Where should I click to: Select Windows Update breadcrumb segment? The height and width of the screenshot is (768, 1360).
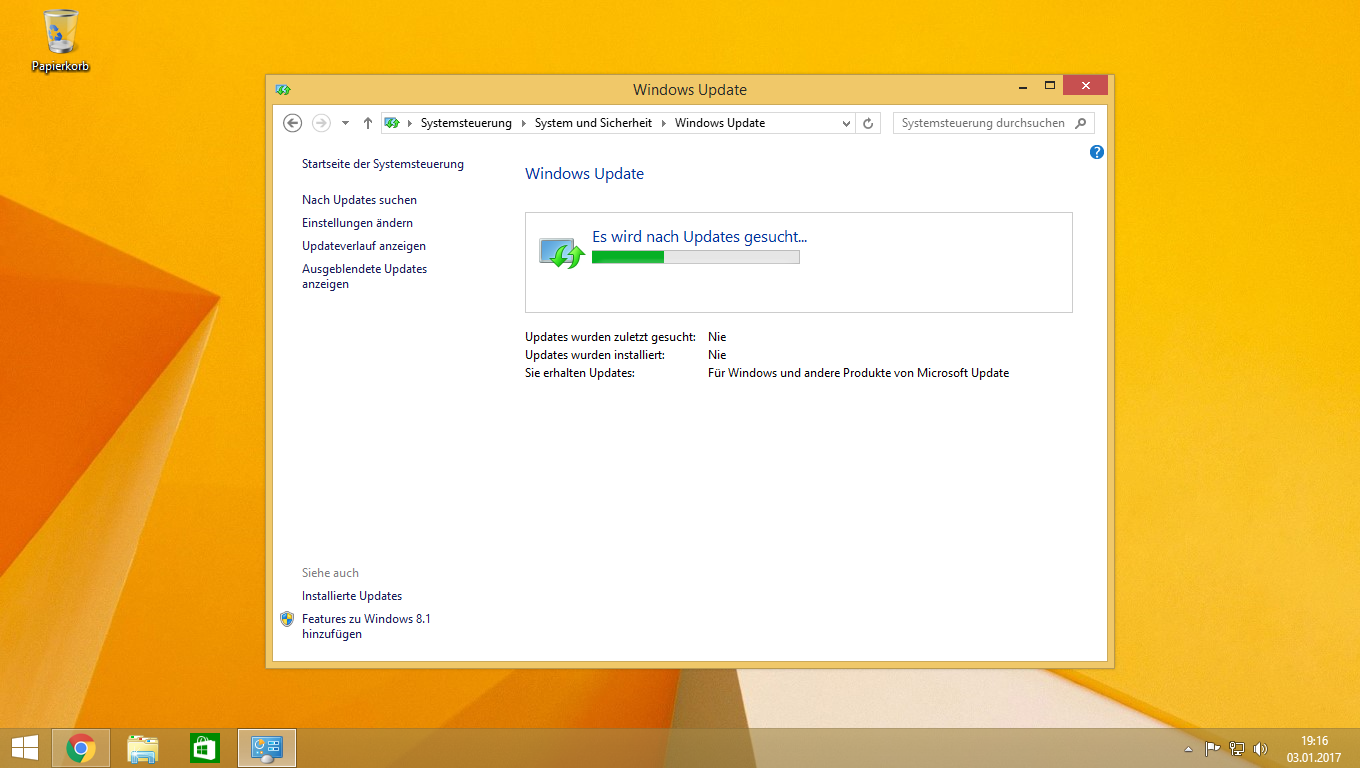pos(720,123)
